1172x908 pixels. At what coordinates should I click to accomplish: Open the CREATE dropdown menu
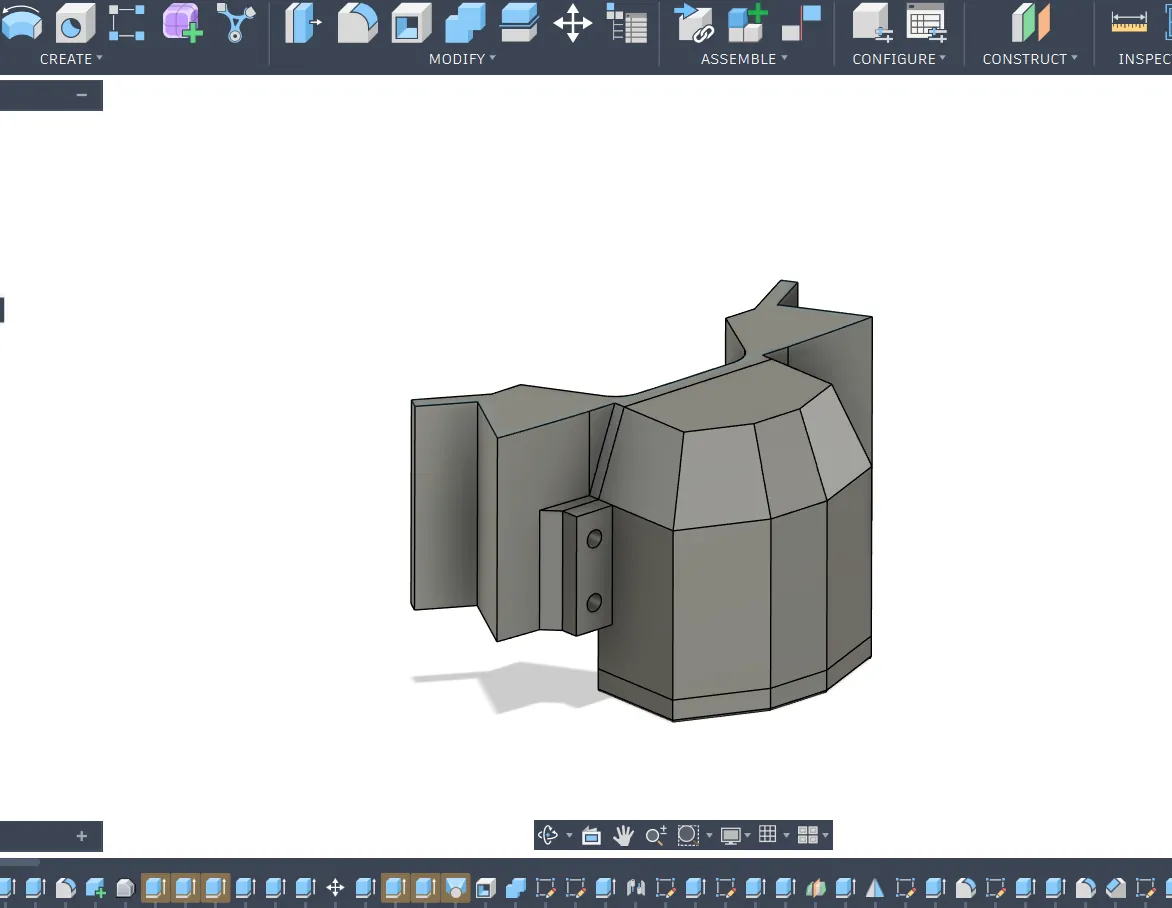71,59
